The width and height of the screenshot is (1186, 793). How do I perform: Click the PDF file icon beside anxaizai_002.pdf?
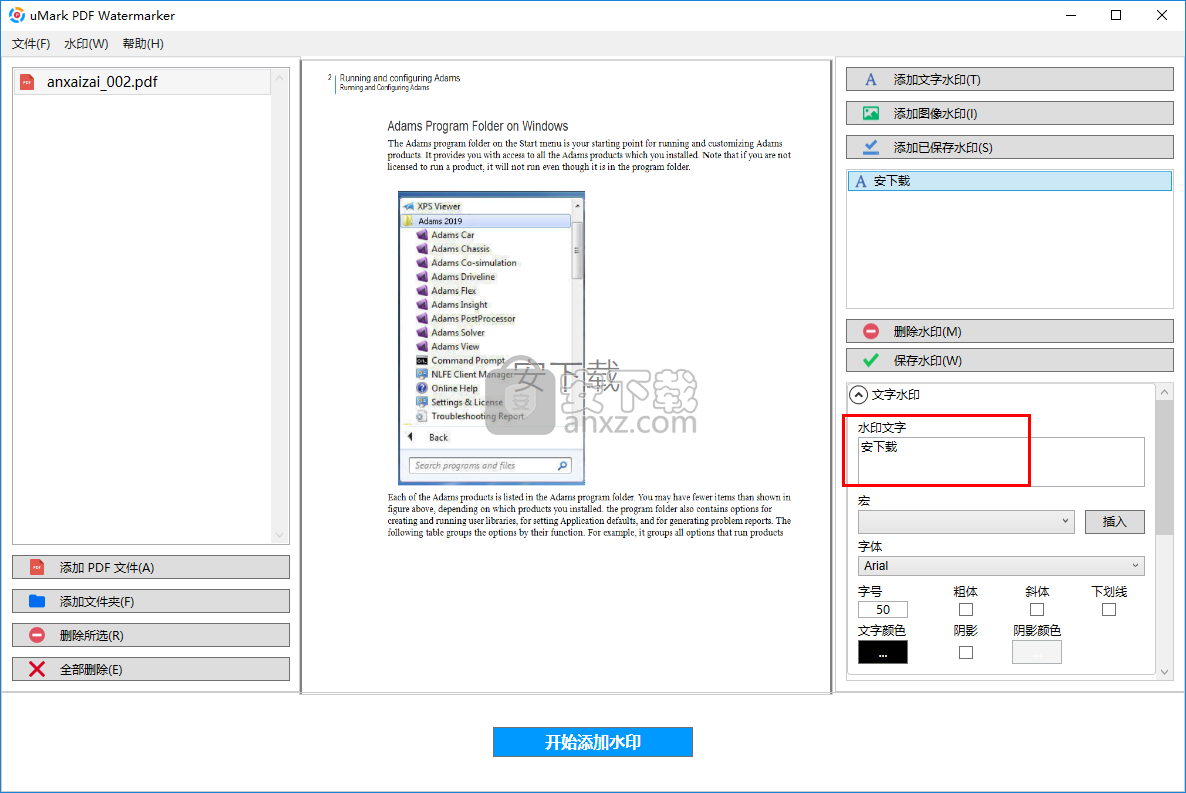[27, 82]
